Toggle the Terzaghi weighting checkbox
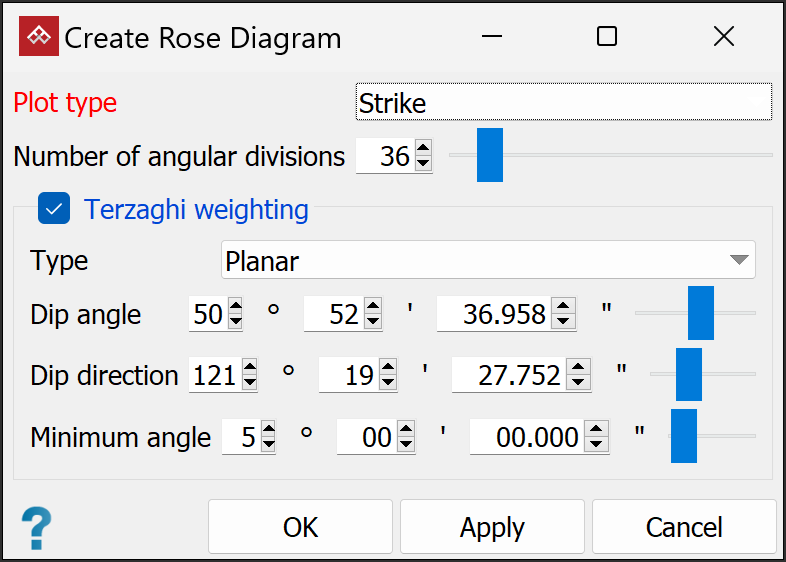This screenshot has height=562, width=786. (x=53, y=209)
